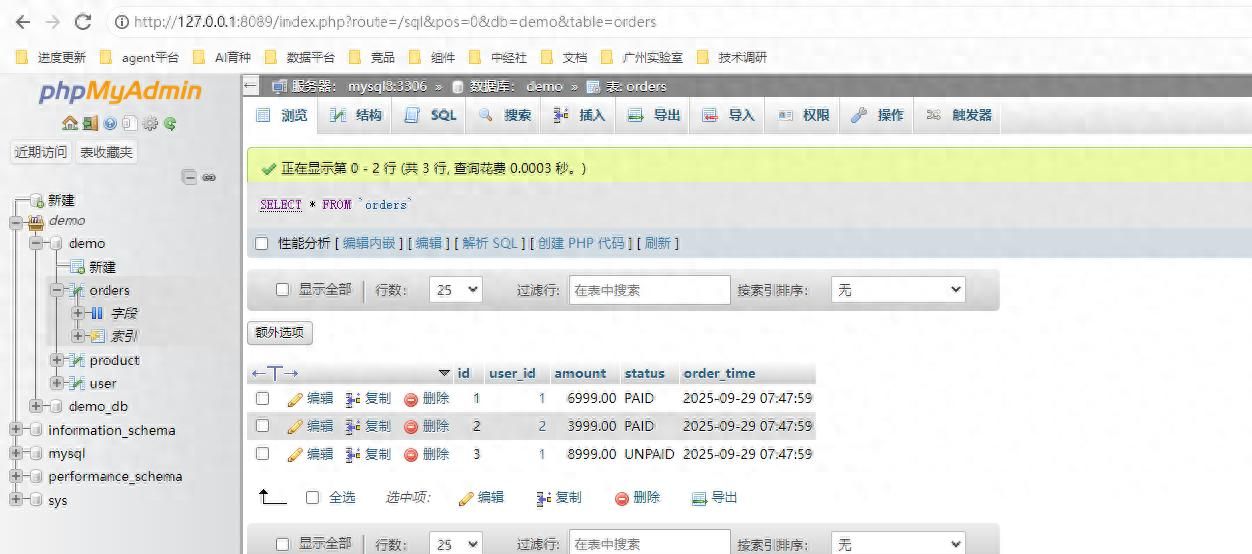Open the lower 行数 25 dropdown
Viewport: 1252px width, 554px height.
pos(456,544)
